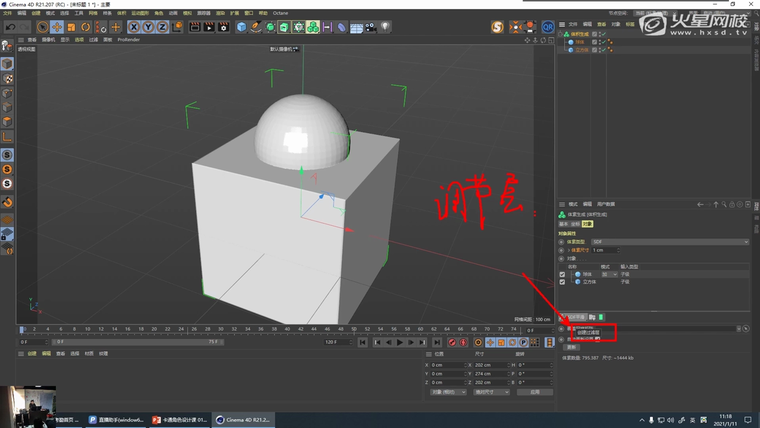The width and height of the screenshot is (760, 428).
Task: Select the Move tool in top toolbar
Action: click(57, 27)
